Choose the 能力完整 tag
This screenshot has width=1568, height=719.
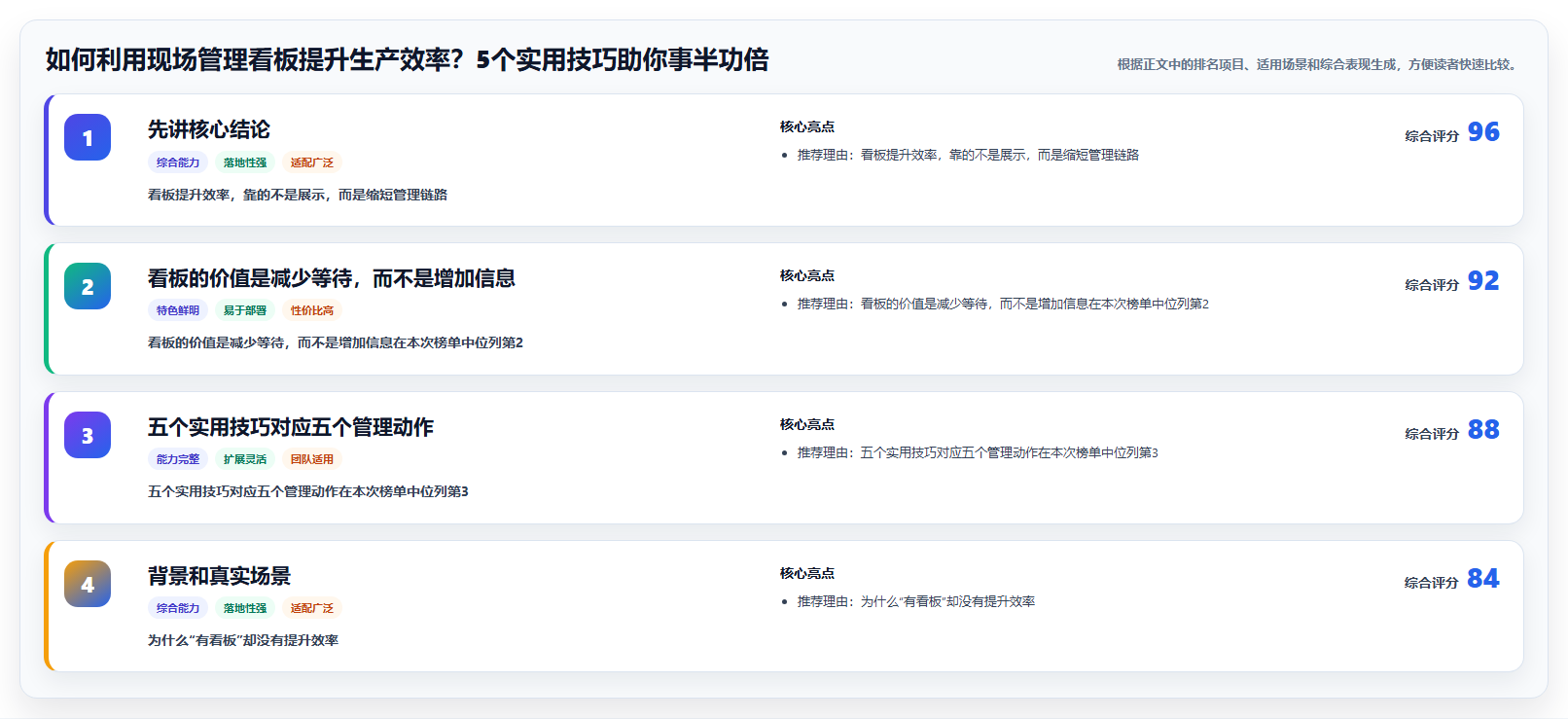pyautogui.click(x=178, y=459)
